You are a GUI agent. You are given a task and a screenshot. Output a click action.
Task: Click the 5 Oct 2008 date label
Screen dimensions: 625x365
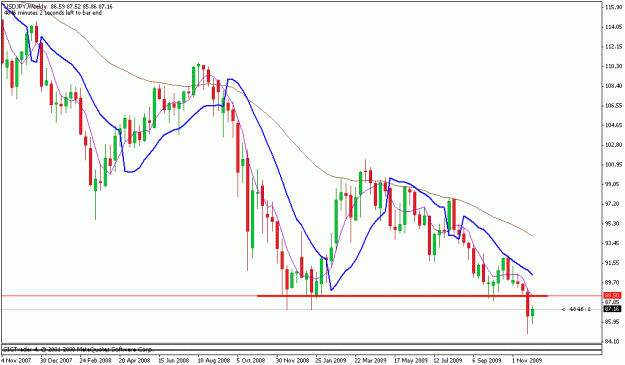[x=251, y=360]
